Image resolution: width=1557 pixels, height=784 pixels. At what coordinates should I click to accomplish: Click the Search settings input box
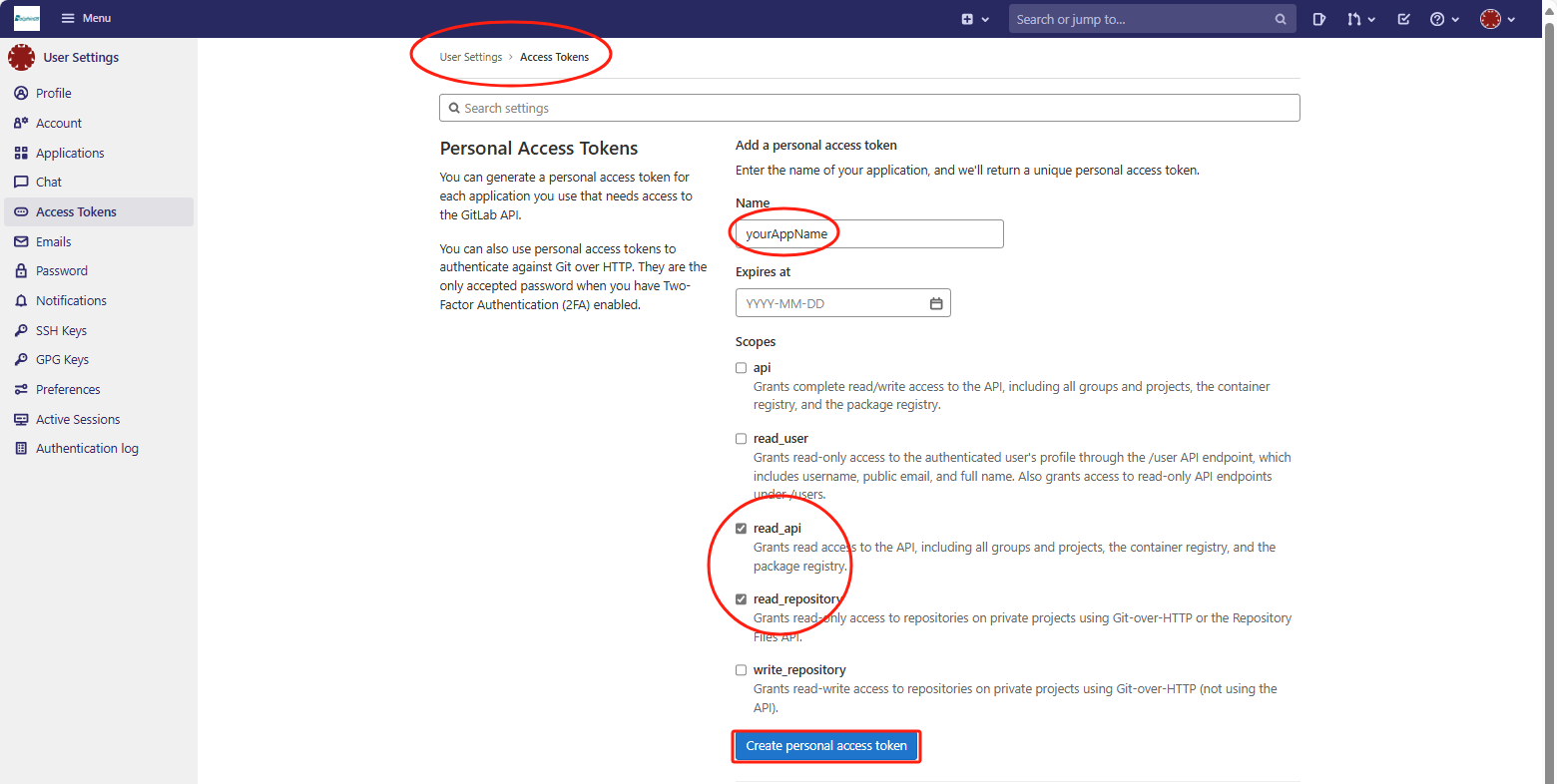(868, 108)
